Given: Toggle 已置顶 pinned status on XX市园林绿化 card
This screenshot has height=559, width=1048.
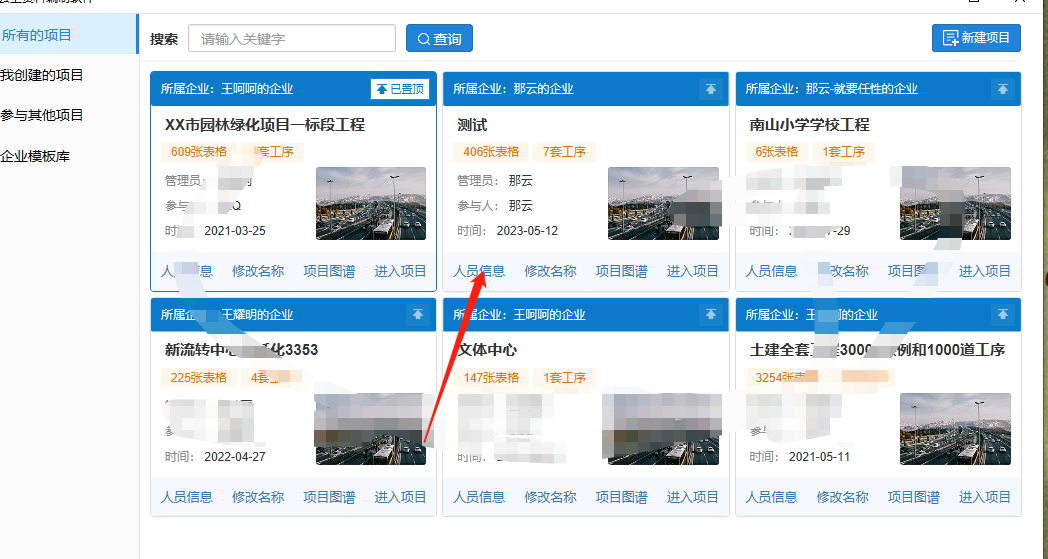Looking at the screenshot, I should [399, 89].
